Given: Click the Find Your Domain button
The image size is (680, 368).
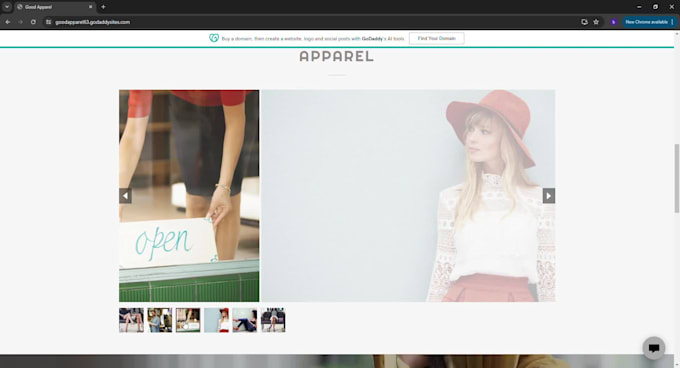Looking at the screenshot, I should click(x=436, y=38).
